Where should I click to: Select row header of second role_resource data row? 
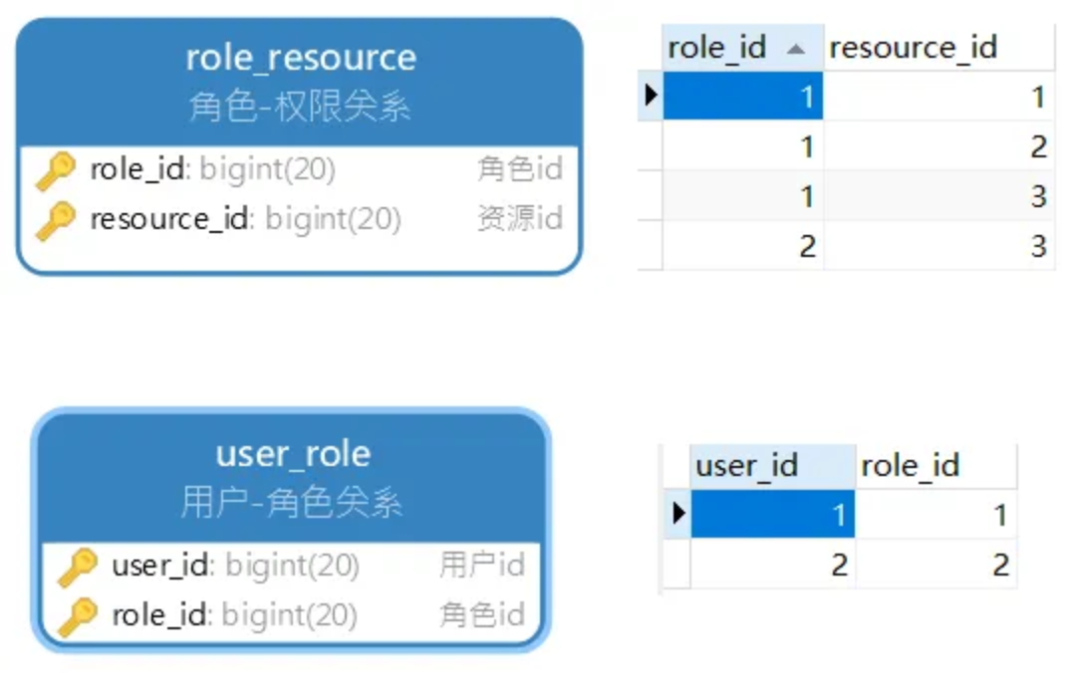pos(650,147)
